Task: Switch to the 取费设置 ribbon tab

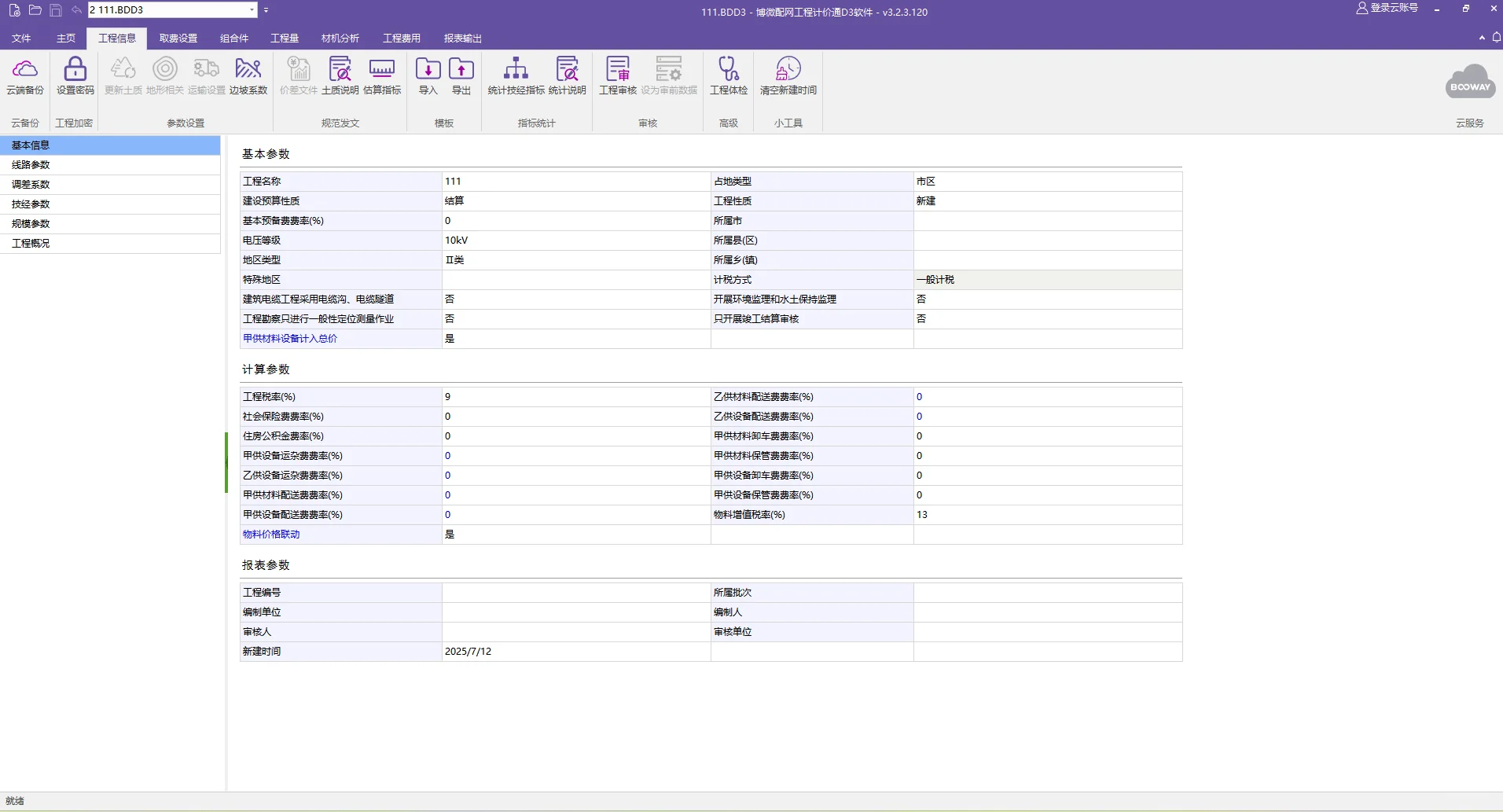Action: [x=178, y=39]
